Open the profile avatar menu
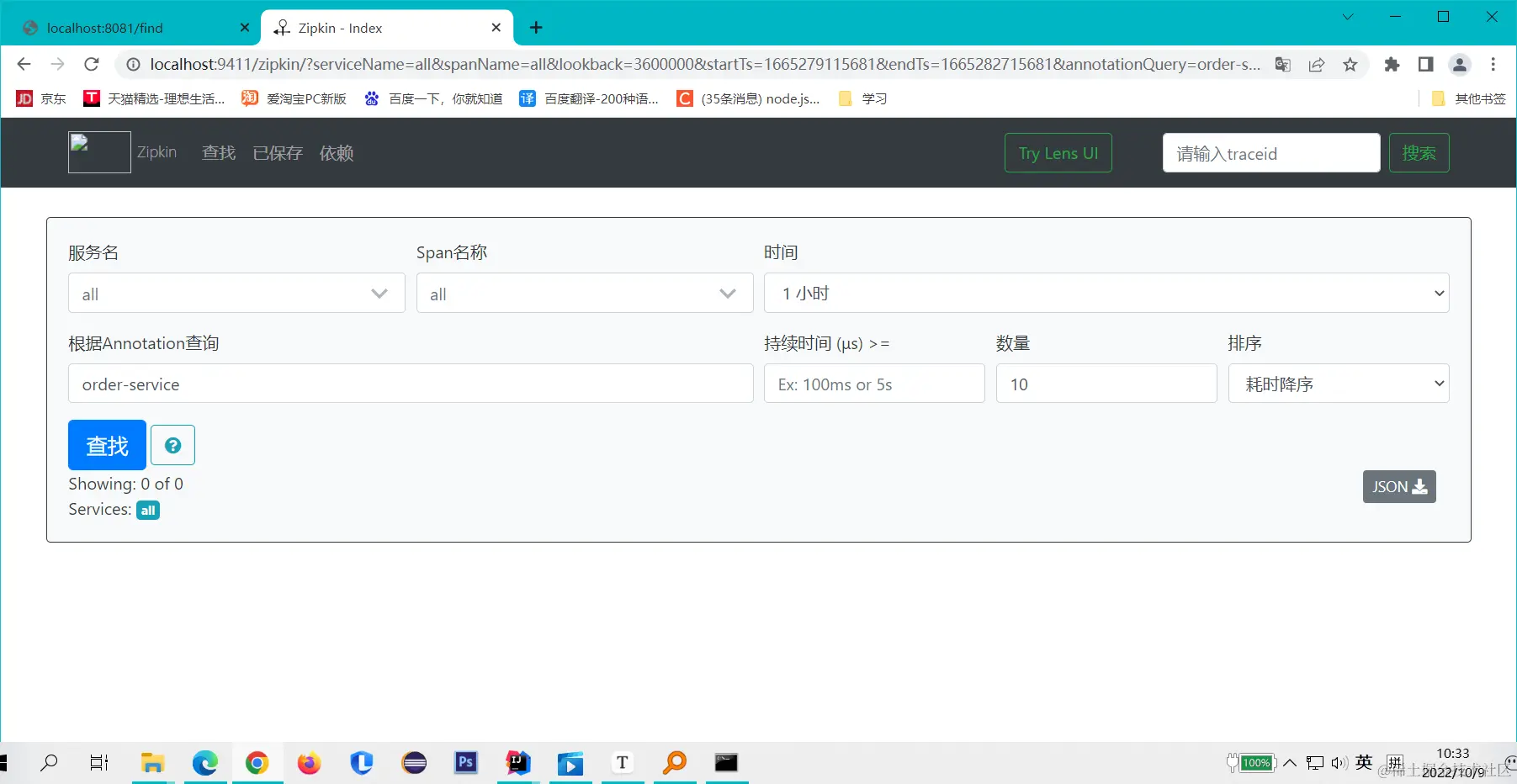 (1460, 64)
